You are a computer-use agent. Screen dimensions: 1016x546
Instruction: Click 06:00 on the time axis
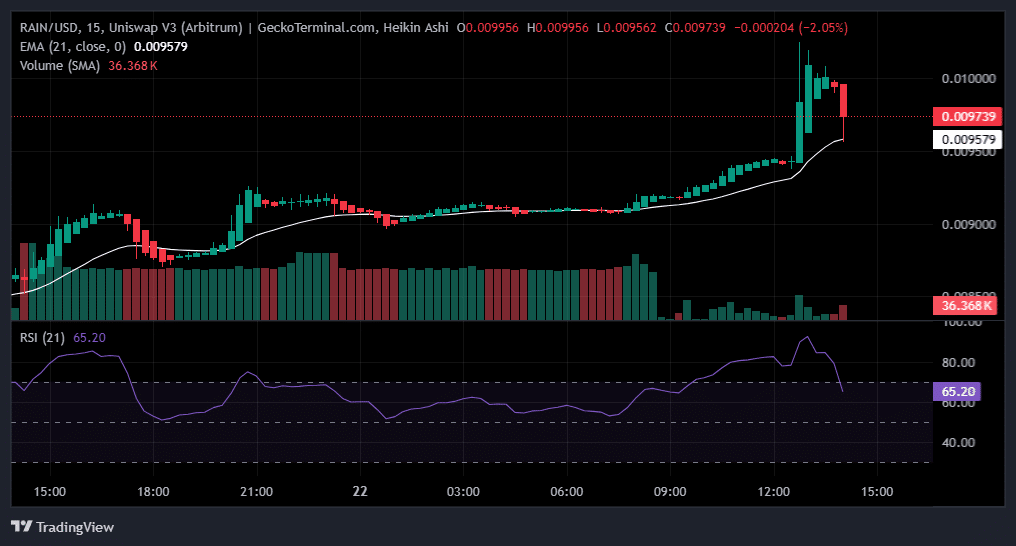coord(566,492)
